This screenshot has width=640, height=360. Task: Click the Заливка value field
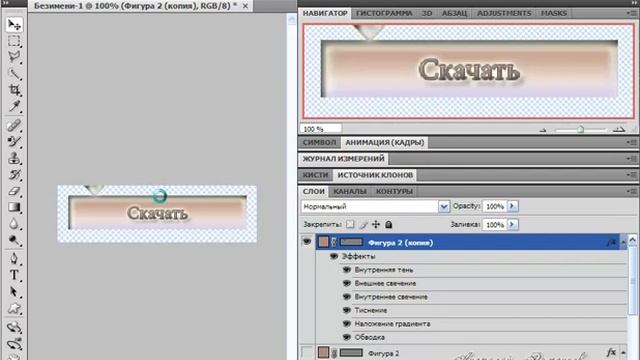pos(495,224)
